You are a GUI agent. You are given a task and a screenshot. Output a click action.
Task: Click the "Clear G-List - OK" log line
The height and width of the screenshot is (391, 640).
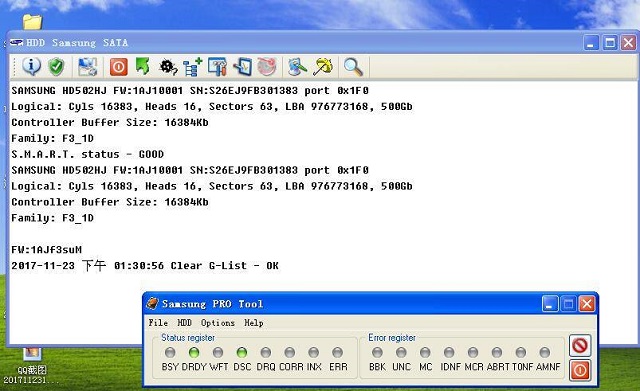[x=145, y=266]
